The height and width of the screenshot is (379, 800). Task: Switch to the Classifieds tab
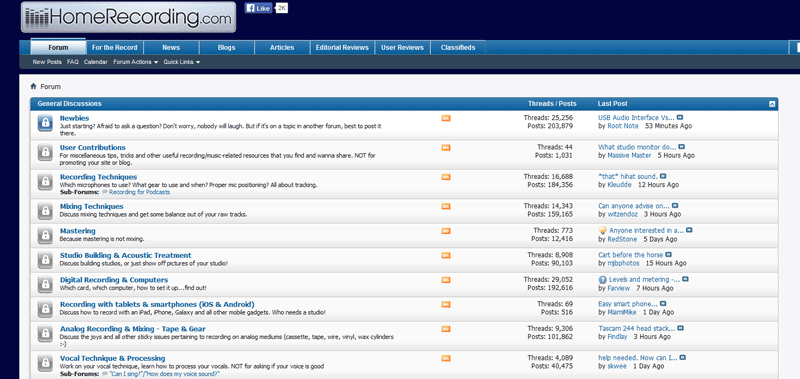(x=458, y=47)
